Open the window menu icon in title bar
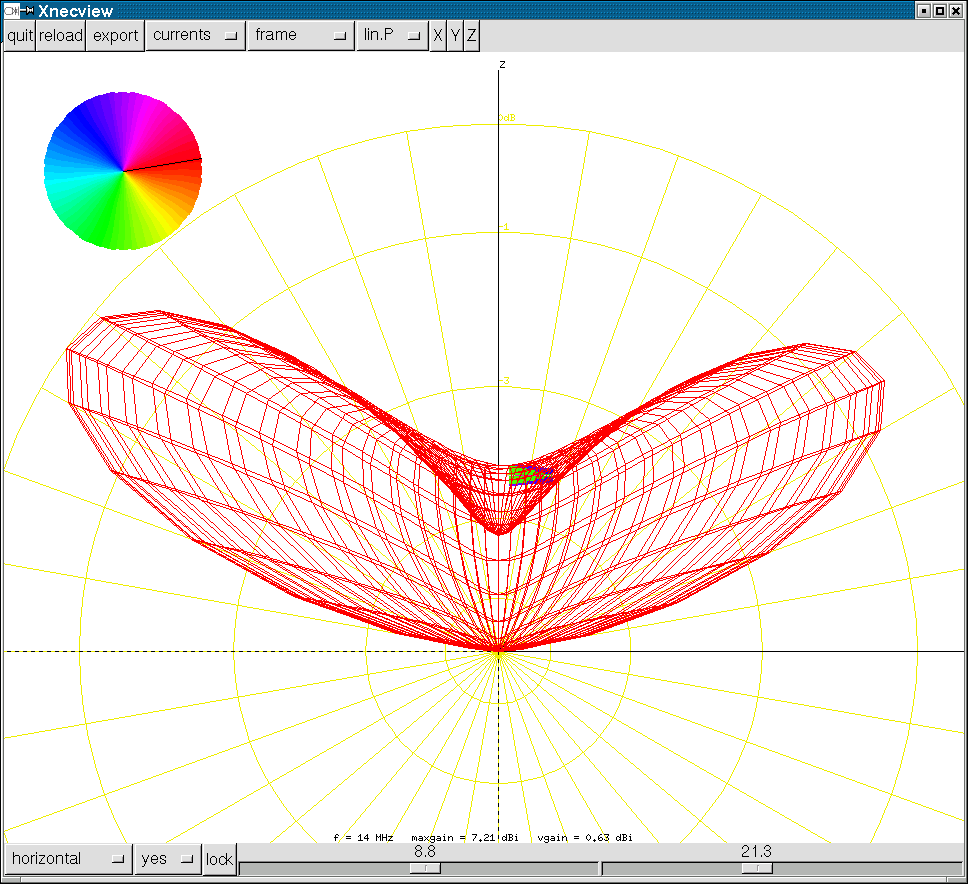 coord(10,10)
